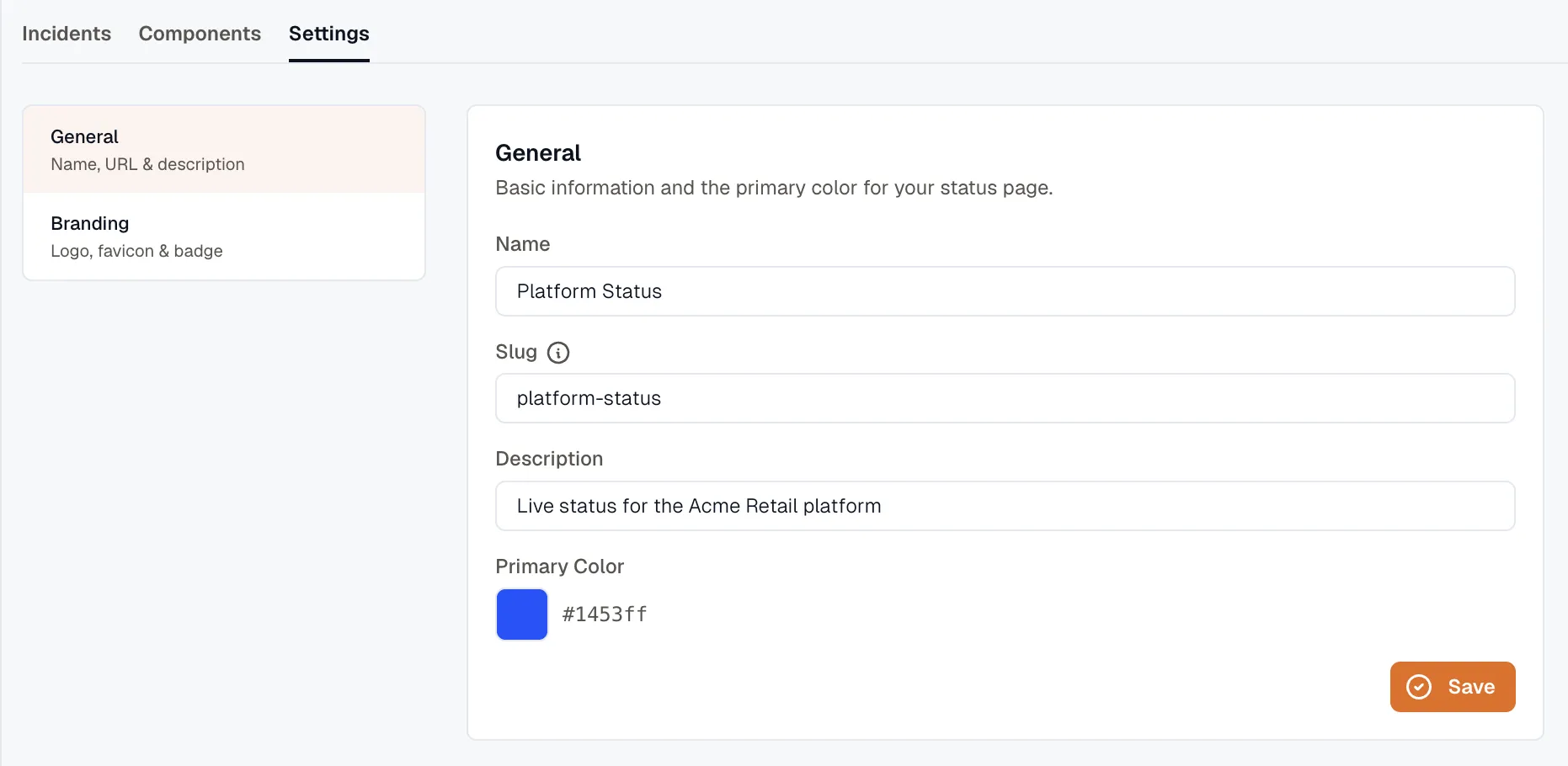Select the Settings tab
Image resolution: width=1568 pixels, height=766 pixels.
[x=329, y=34]
